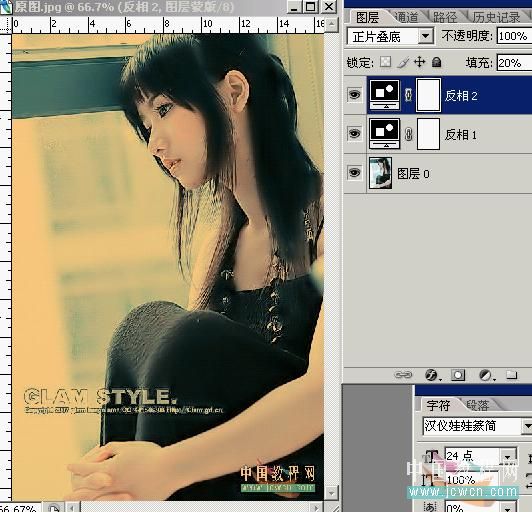This screenshot has width=532, height=512.
Task: Switch to the 图层 tab
Action: 367,17
